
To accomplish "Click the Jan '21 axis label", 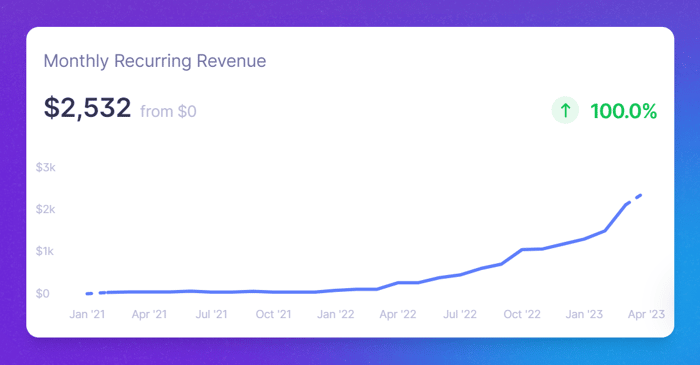I will 87,314.
